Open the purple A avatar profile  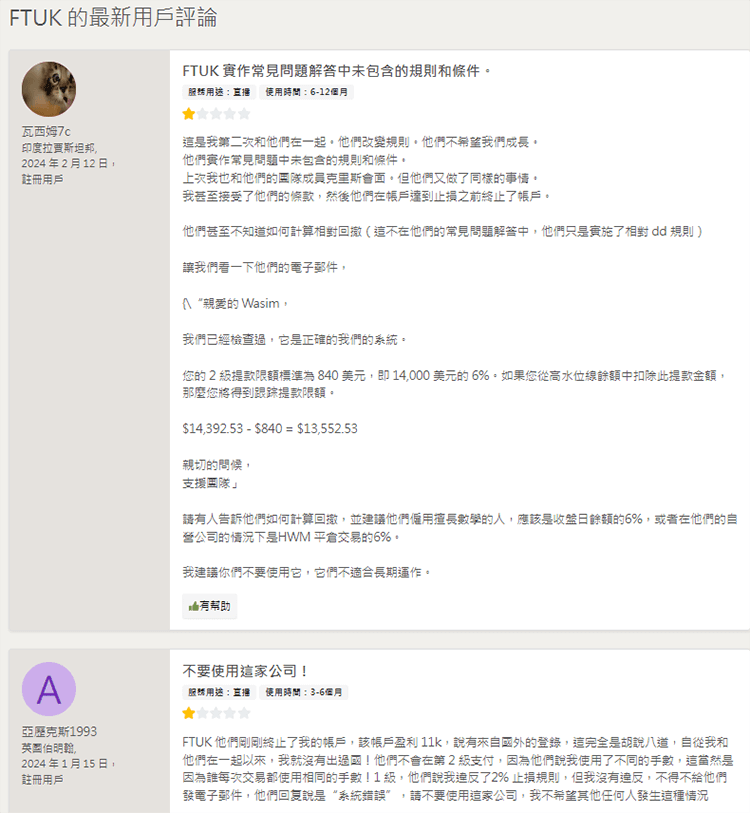point(49,689)
